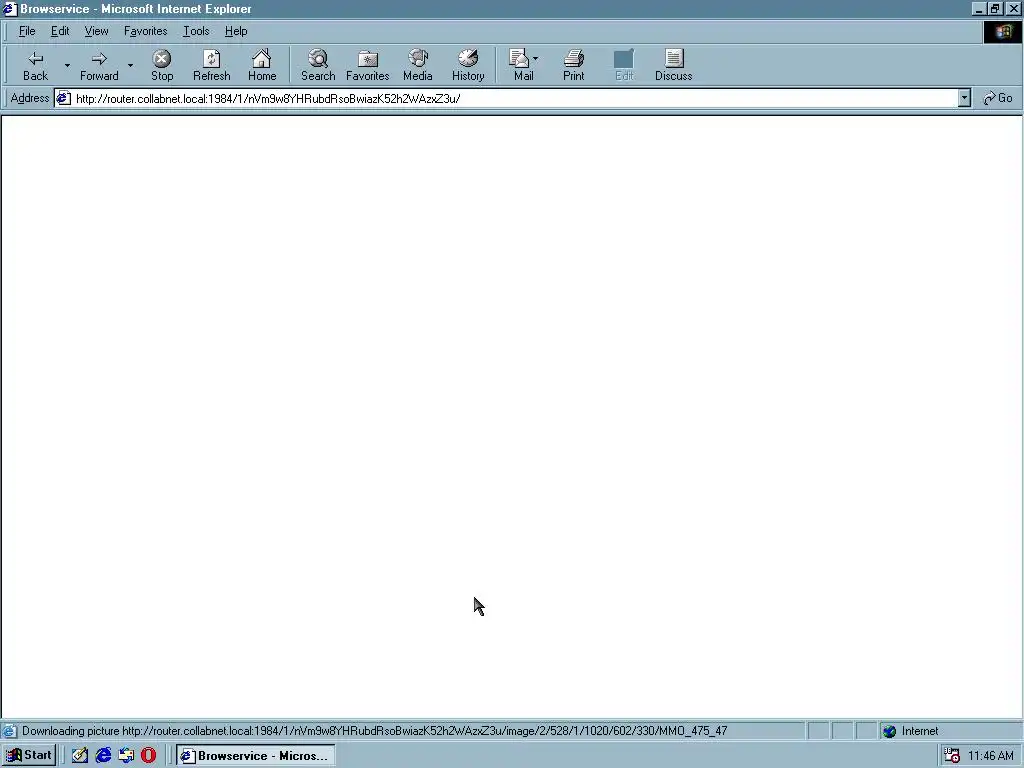Open the Back button history dropdown arrow

point(67,65)
